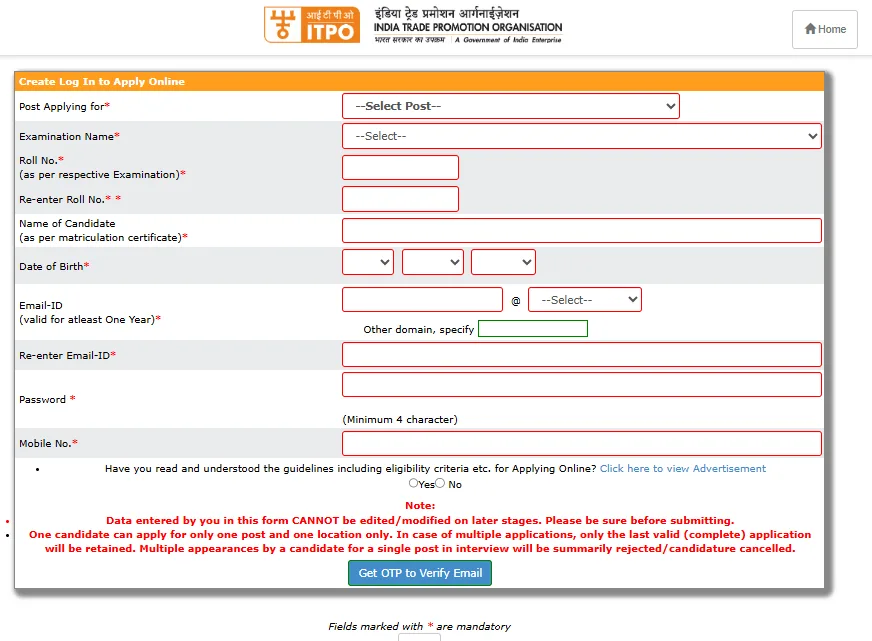Screen dimensions: 872x641
Task: Click the Mobile No. field
Action: (582, 444)
